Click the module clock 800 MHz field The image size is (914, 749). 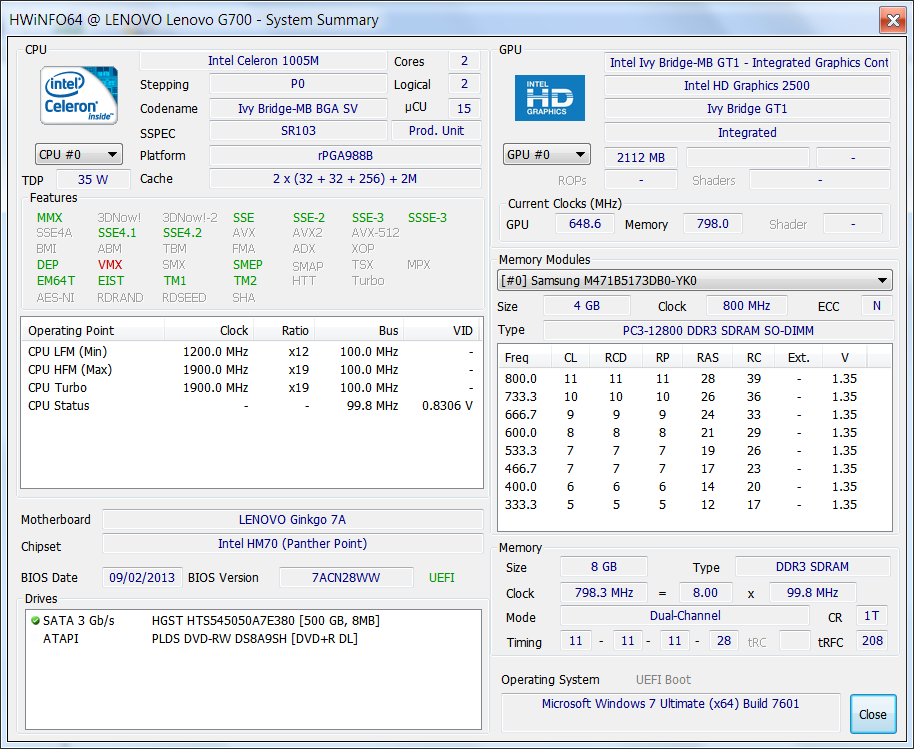point(747,305)
